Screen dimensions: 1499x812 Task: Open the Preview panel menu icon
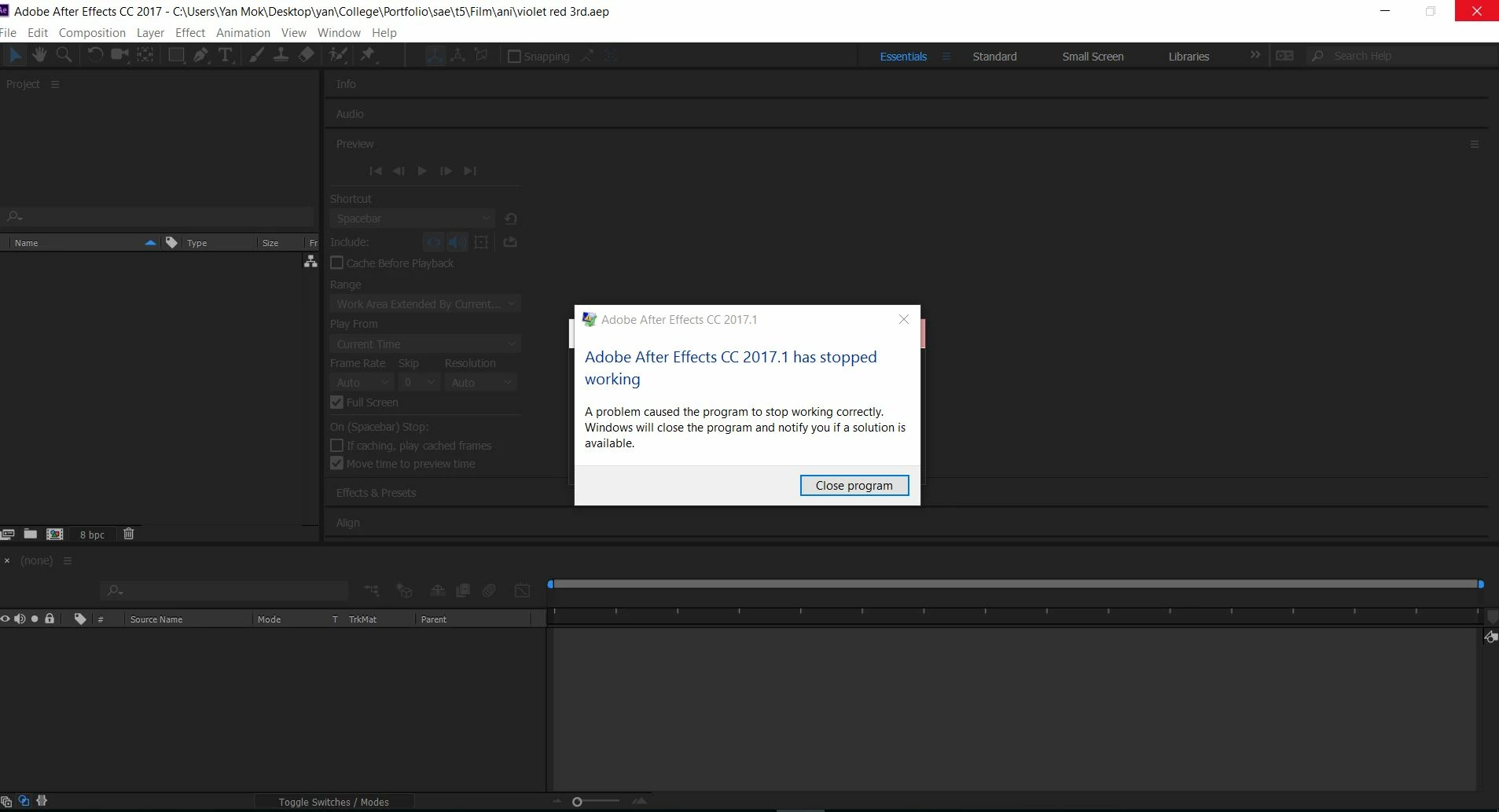coord(1475,144)
